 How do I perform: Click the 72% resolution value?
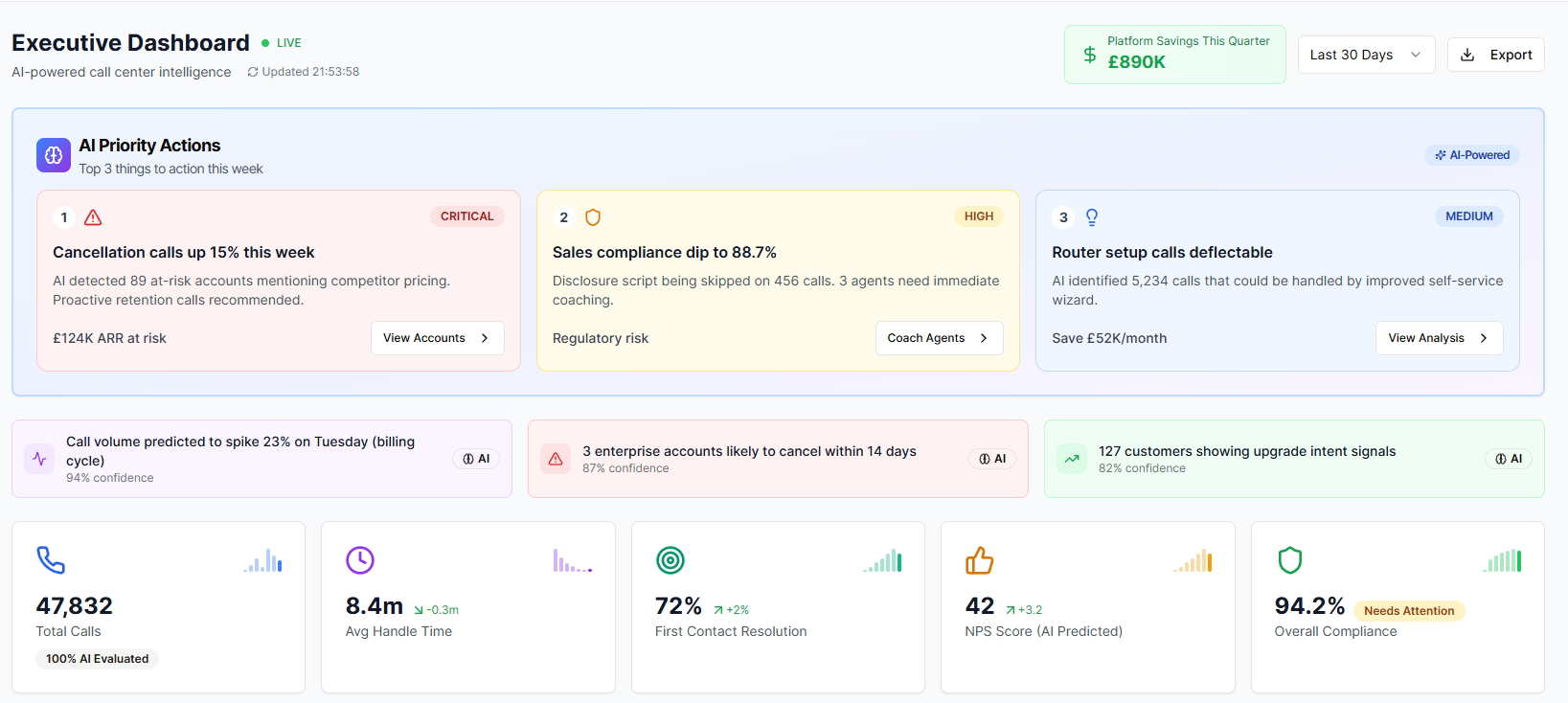(x=679, y=606)
